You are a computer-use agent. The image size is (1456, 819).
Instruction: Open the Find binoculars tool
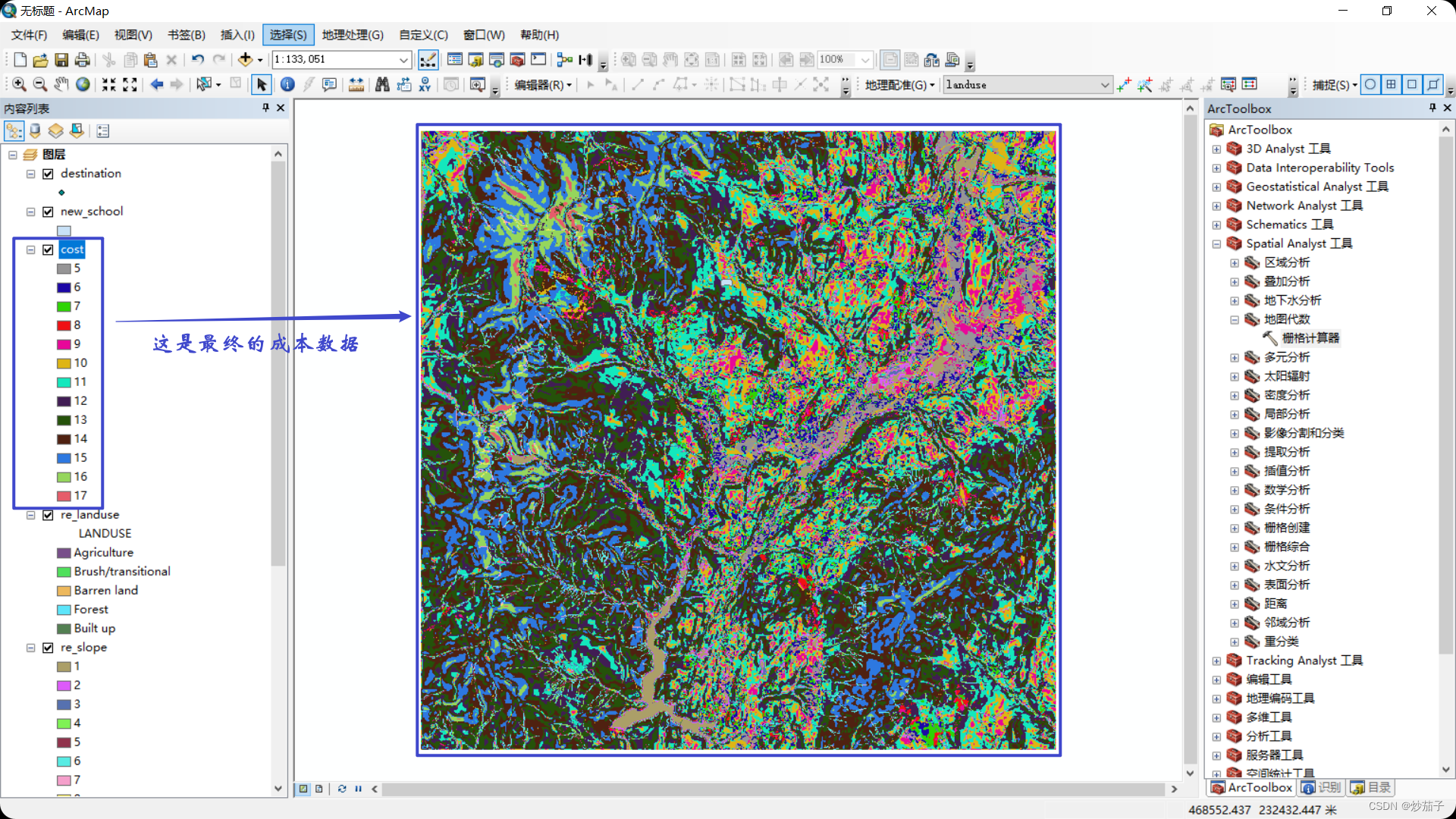(x=382, y=84)
